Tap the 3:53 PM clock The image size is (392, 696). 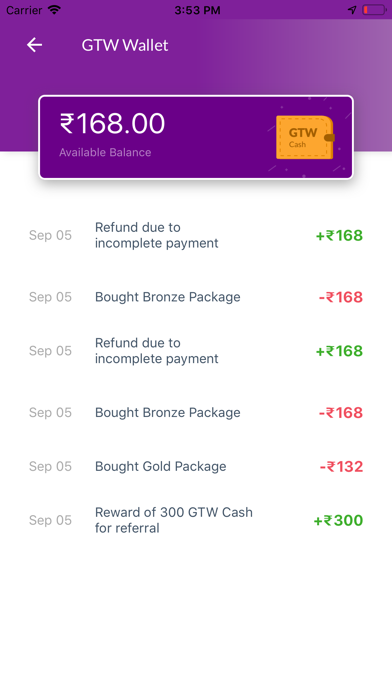[x=197, y=10]
